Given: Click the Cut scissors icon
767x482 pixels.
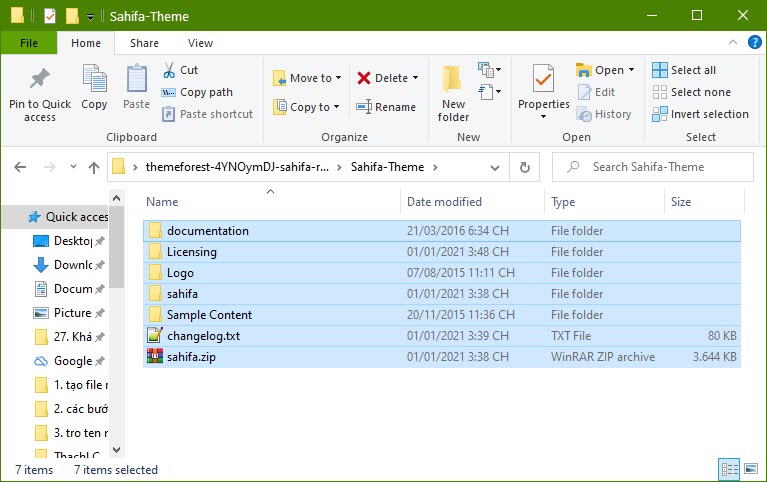Looking at the screenshot, I should [x=169, y=70].
